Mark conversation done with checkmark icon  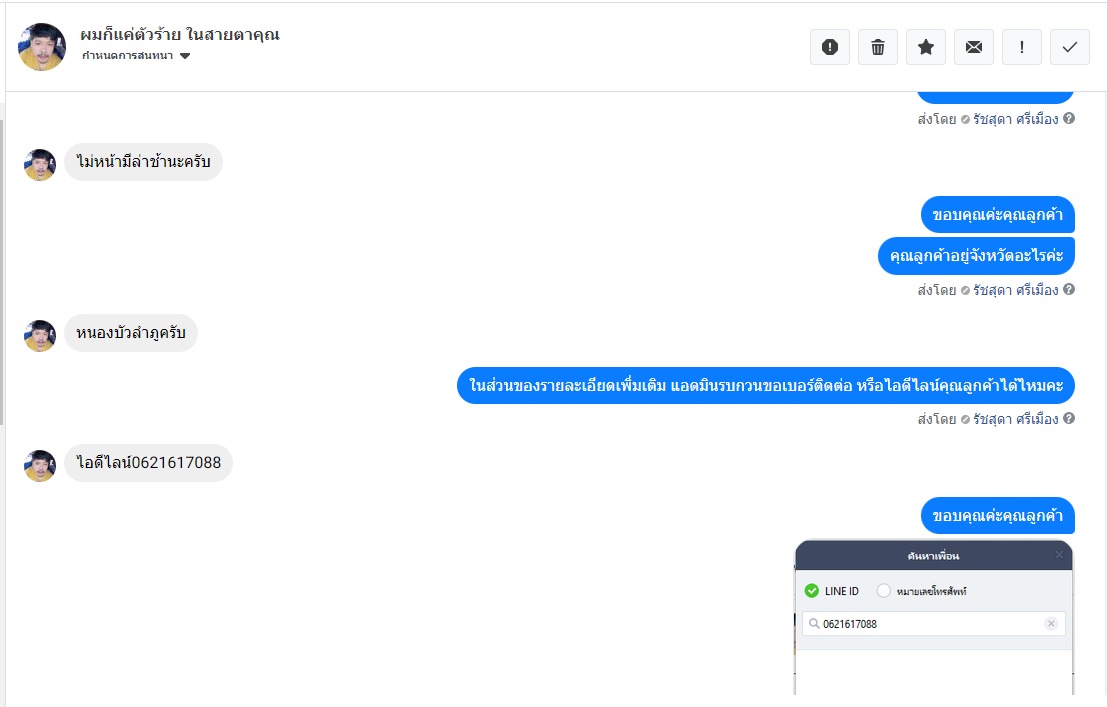(1070, 47)
